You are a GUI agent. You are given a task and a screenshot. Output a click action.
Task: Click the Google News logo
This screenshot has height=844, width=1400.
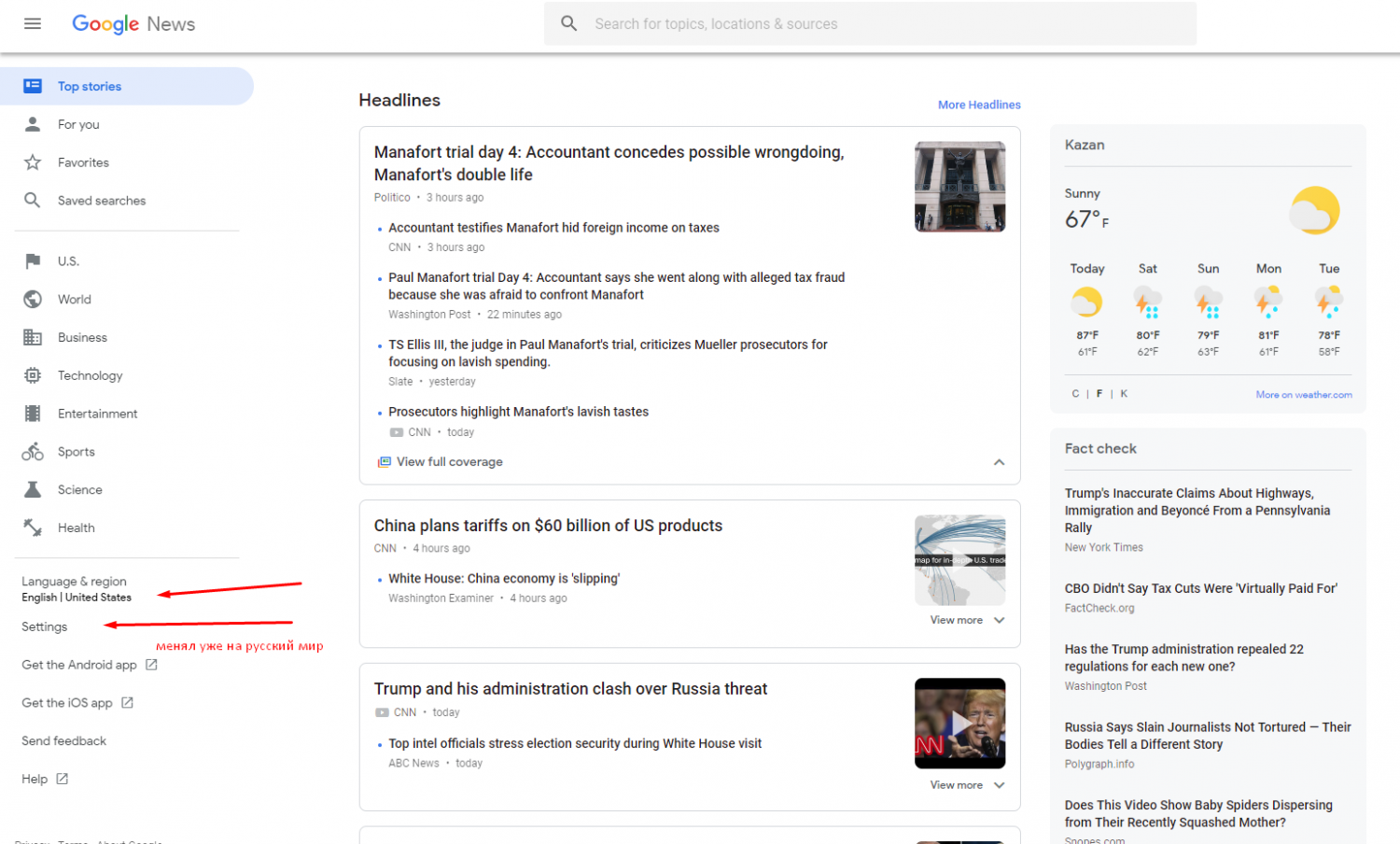pyautogui.click(x=133, y=23)
